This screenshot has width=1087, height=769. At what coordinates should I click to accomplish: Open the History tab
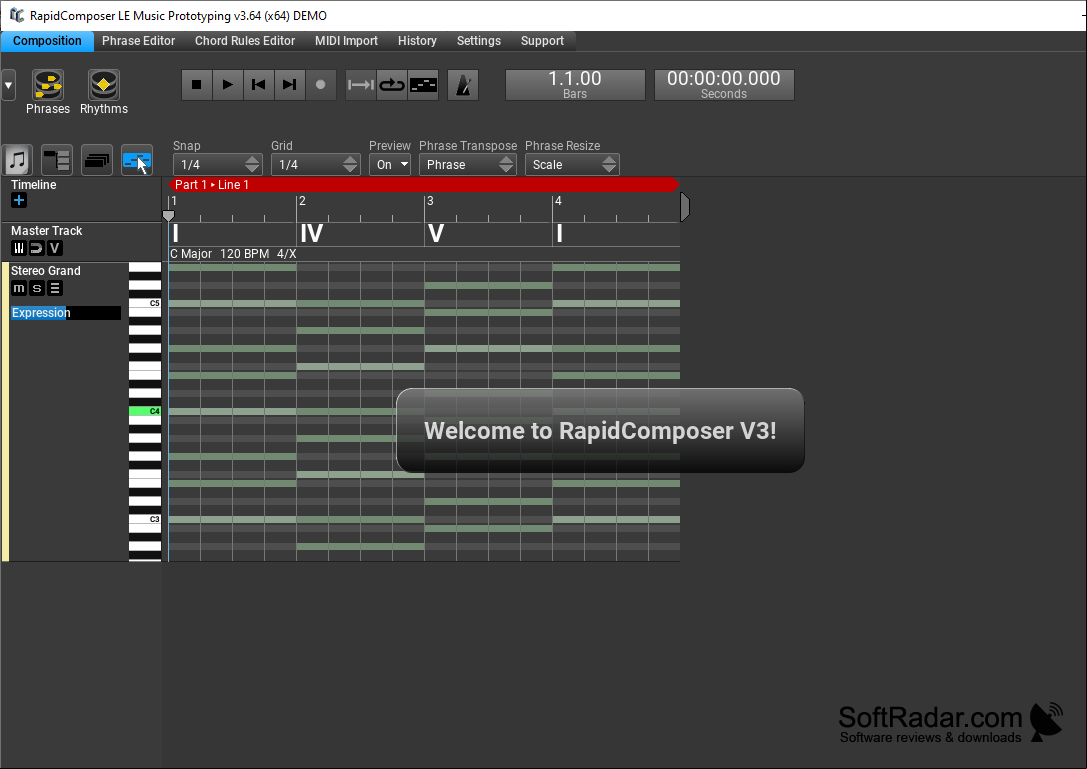pyautogui.click(x=417, y=41)
